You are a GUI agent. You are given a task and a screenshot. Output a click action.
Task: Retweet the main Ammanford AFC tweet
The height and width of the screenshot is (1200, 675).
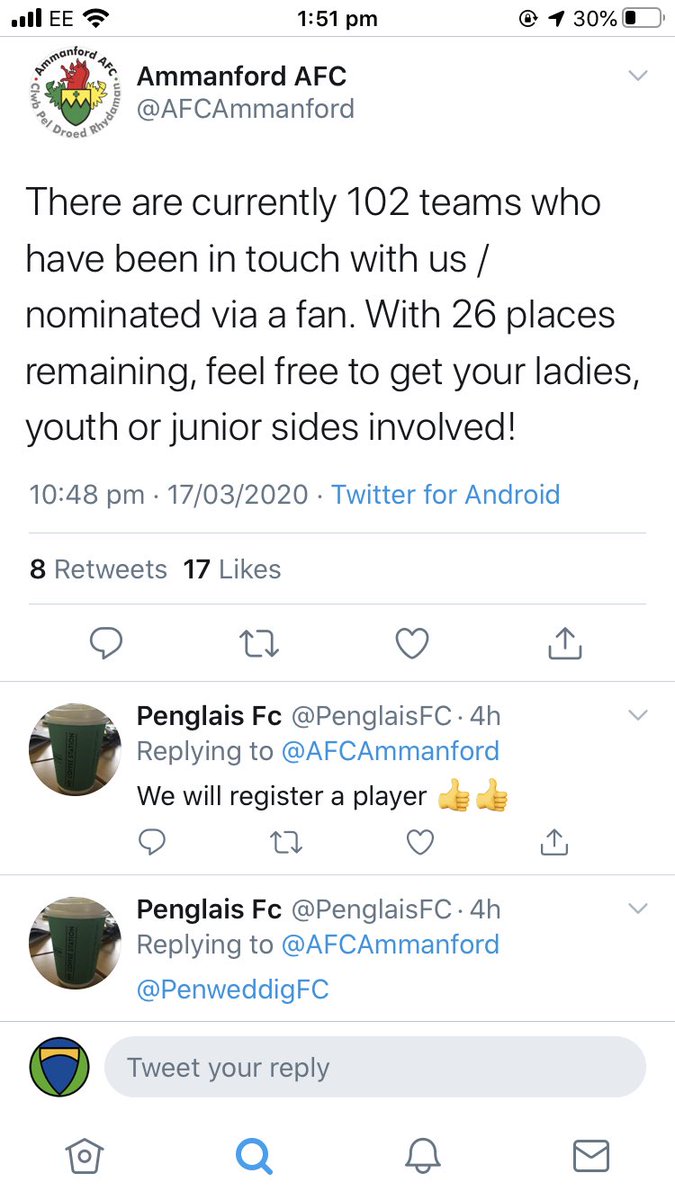pos(260,644)
